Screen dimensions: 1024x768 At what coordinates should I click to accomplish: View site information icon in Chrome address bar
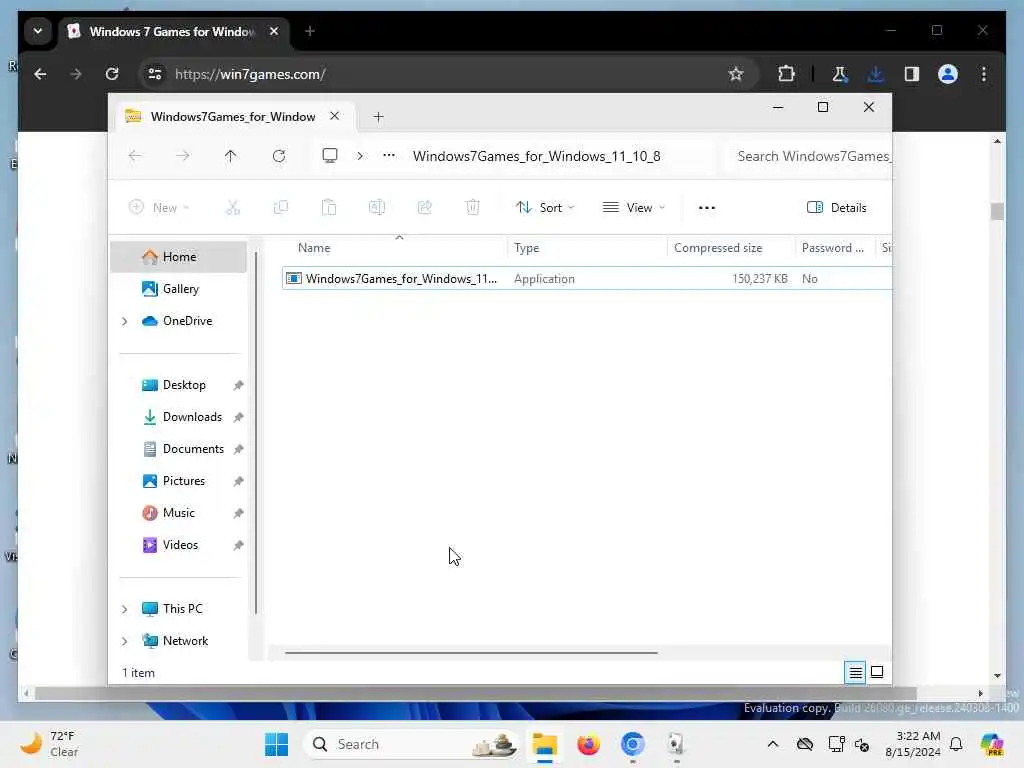(155, 74)
